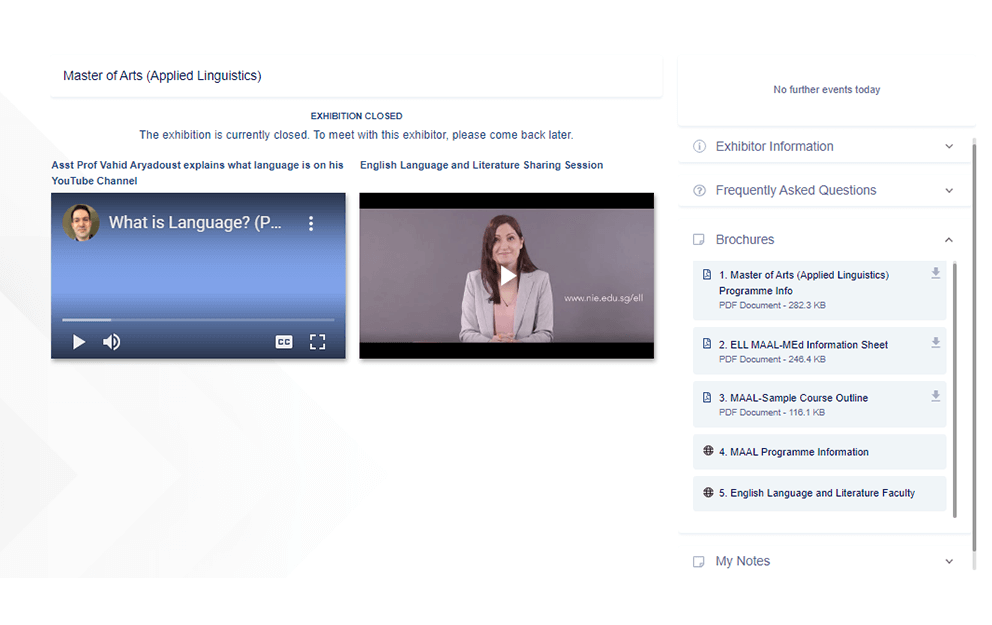
Task: Click the chevron beside Exhibitor Information
Action: click(949, 147)
